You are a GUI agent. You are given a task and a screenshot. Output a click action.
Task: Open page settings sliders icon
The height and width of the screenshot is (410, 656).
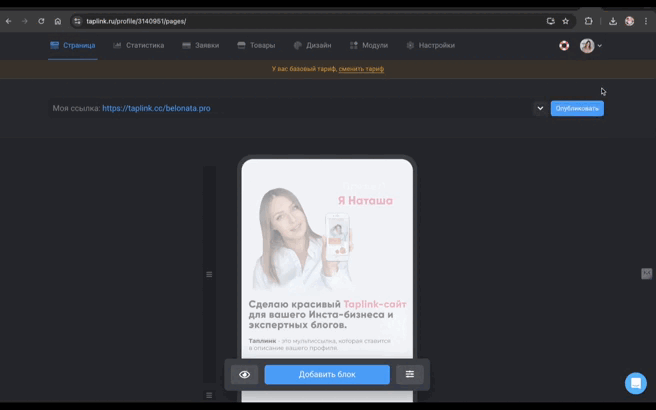pyautogui.click(x=410, y=374)
